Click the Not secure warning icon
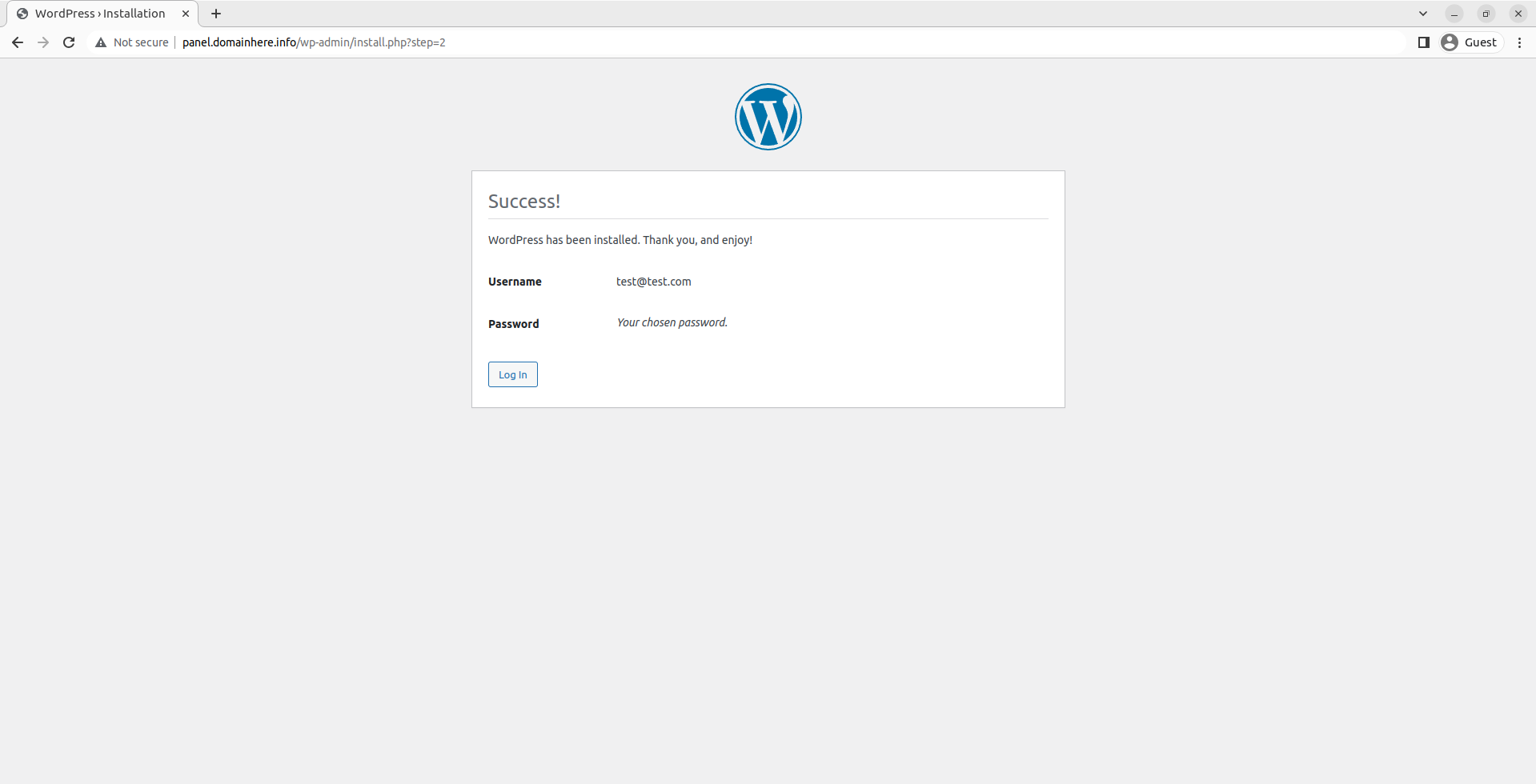1536x784 pixels. click(101, 42)
